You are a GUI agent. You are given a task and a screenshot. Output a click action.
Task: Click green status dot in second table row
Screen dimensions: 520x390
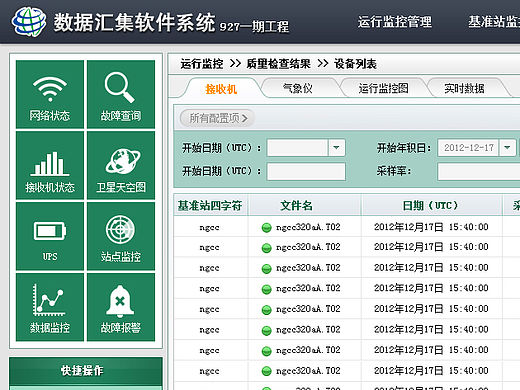pos(266,248)
